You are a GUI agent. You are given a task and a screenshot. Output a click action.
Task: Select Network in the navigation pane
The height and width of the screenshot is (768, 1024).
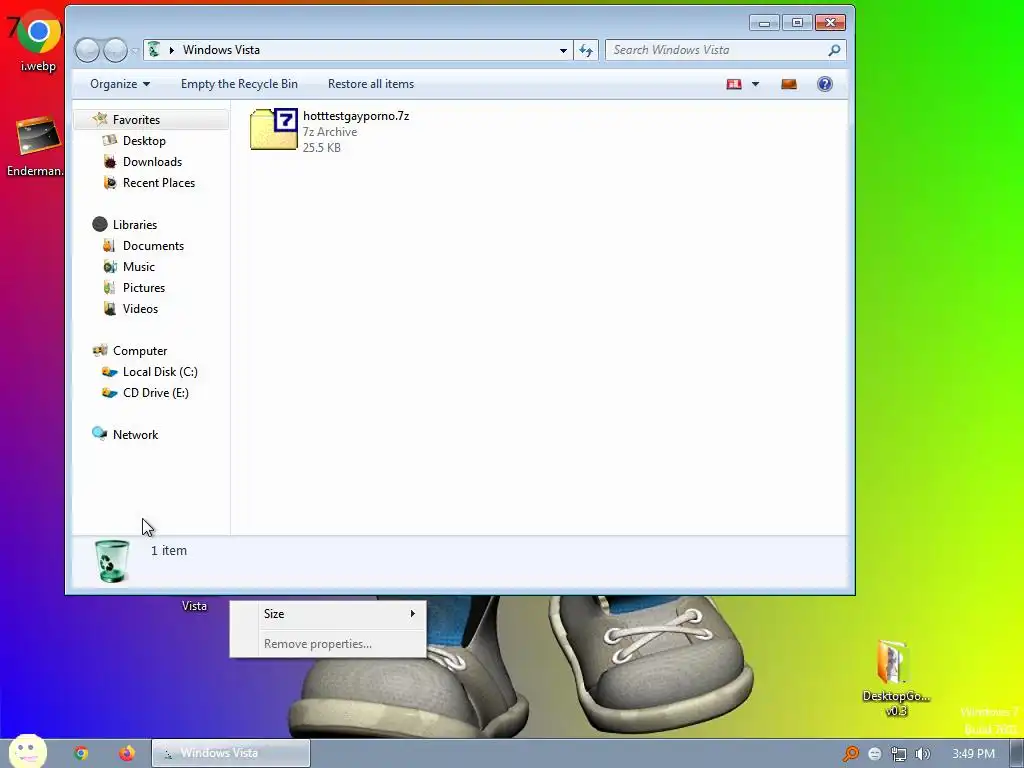click(x=135, y=434)
